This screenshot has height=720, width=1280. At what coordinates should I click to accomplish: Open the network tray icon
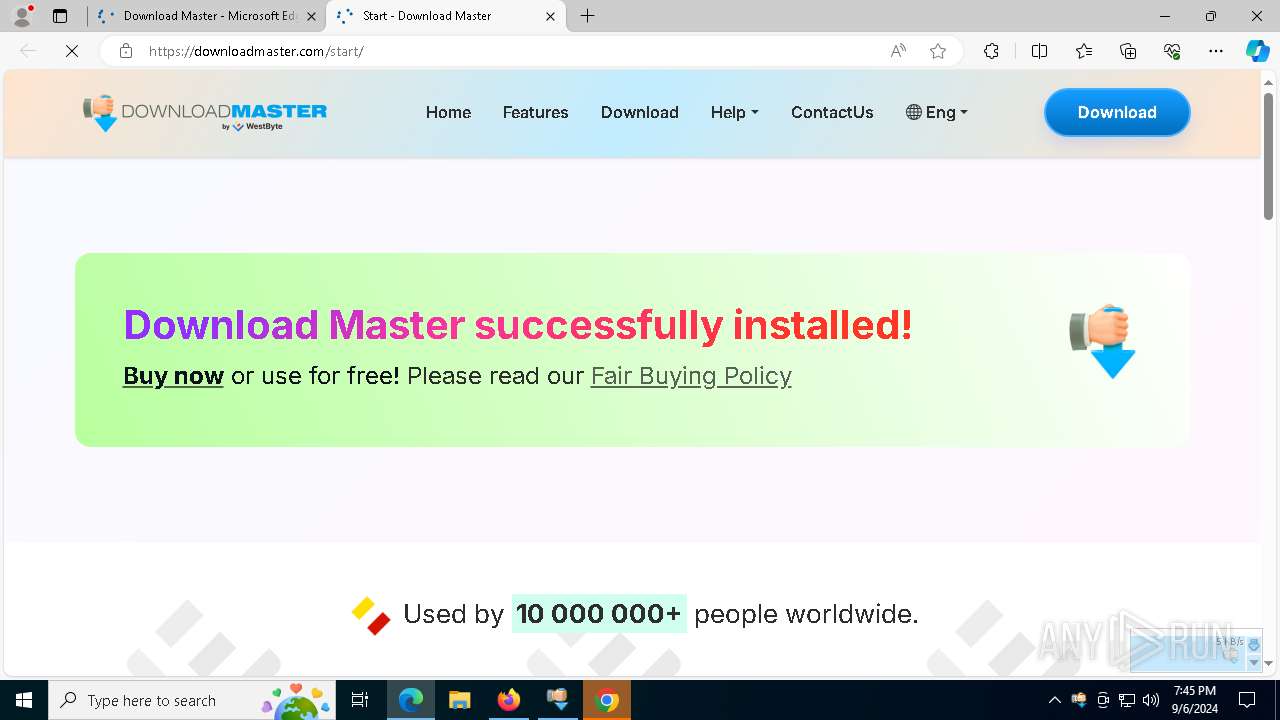tap(1127, 700)
